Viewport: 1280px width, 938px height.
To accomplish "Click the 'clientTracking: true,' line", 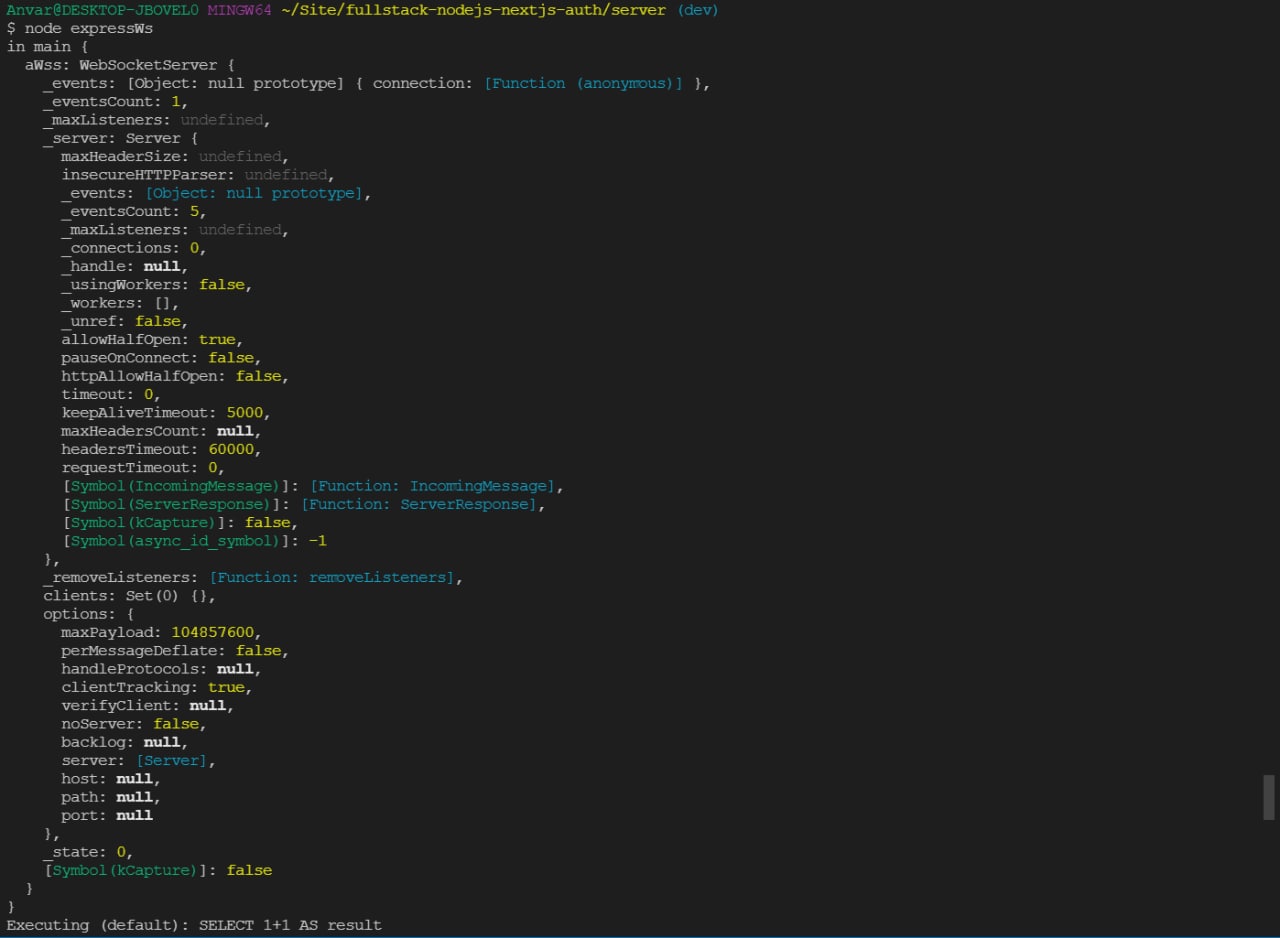I will (157, 687).
